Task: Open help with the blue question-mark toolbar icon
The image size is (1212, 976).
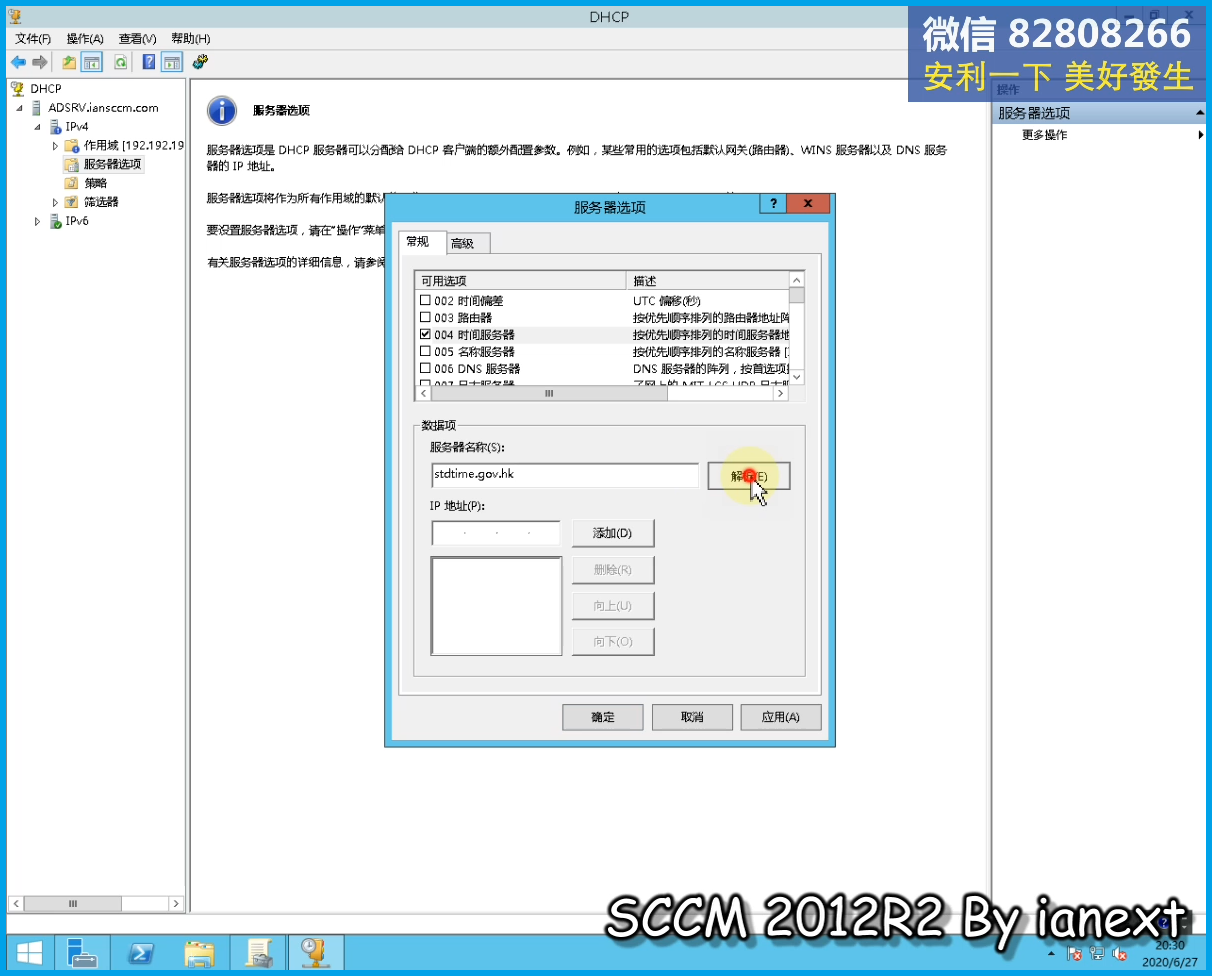Action: pos(149,62)
